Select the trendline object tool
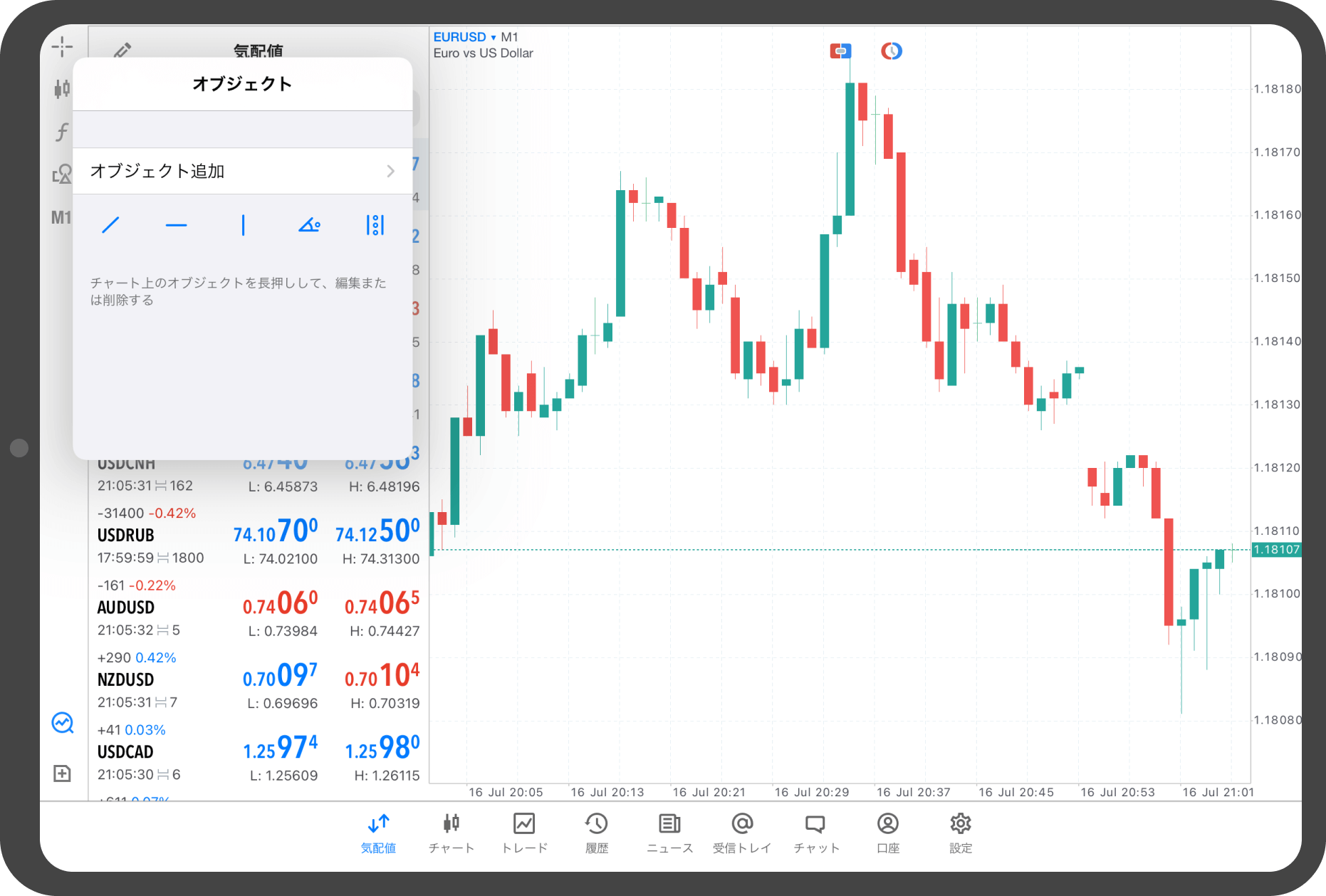 tap(110, 225)
